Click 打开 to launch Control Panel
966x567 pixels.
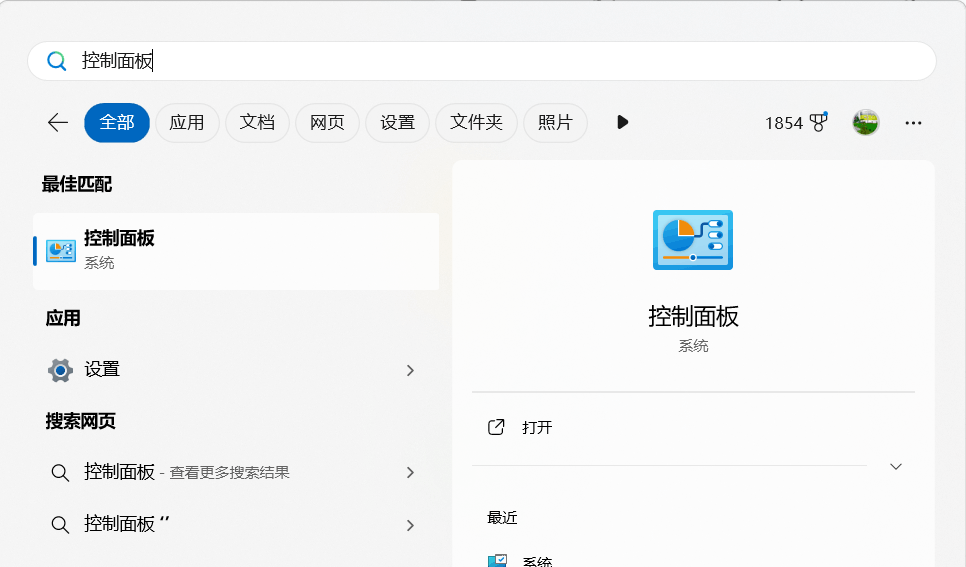pos(537,427)
